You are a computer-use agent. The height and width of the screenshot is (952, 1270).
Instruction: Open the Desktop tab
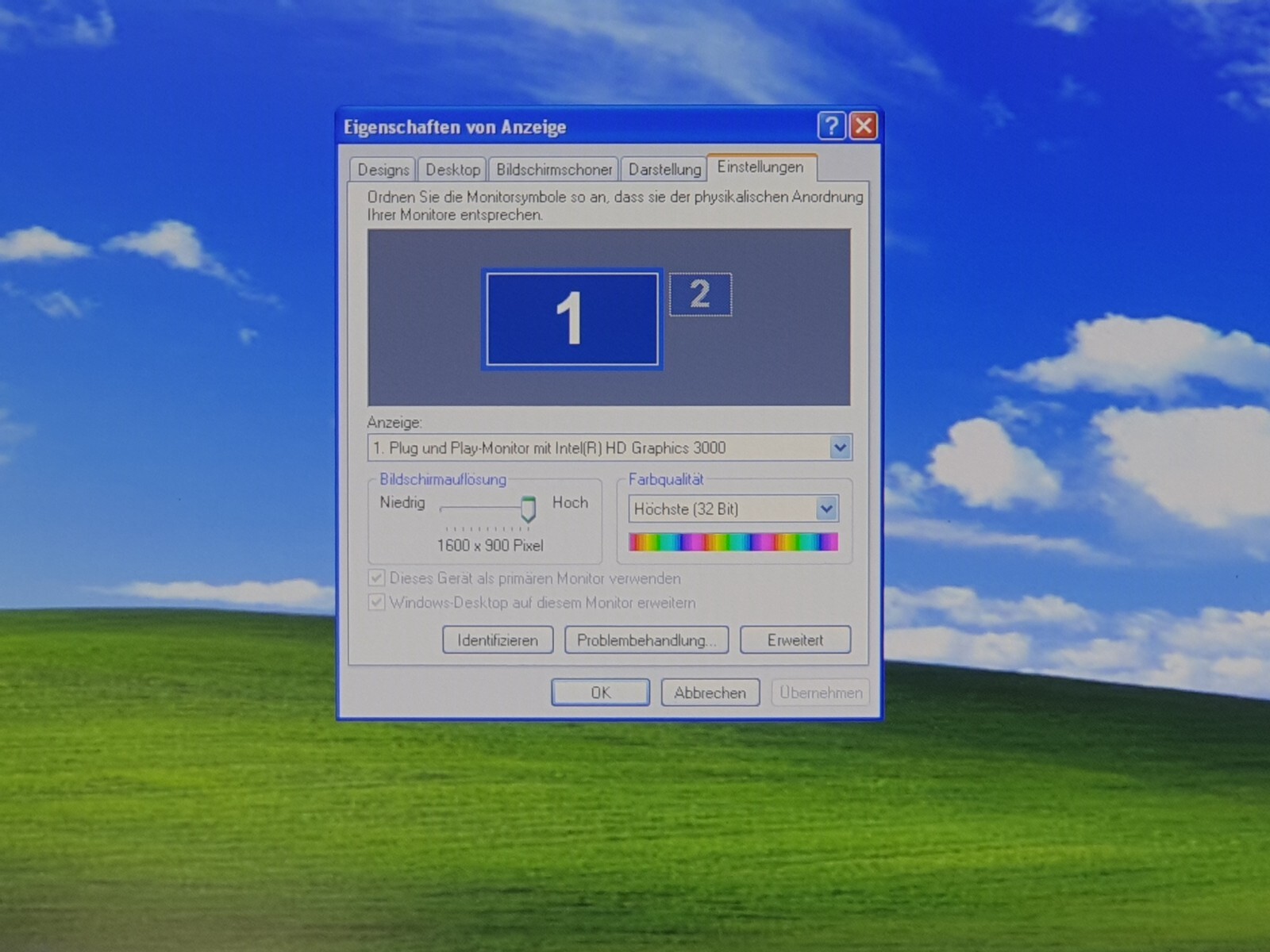(452, 170)
